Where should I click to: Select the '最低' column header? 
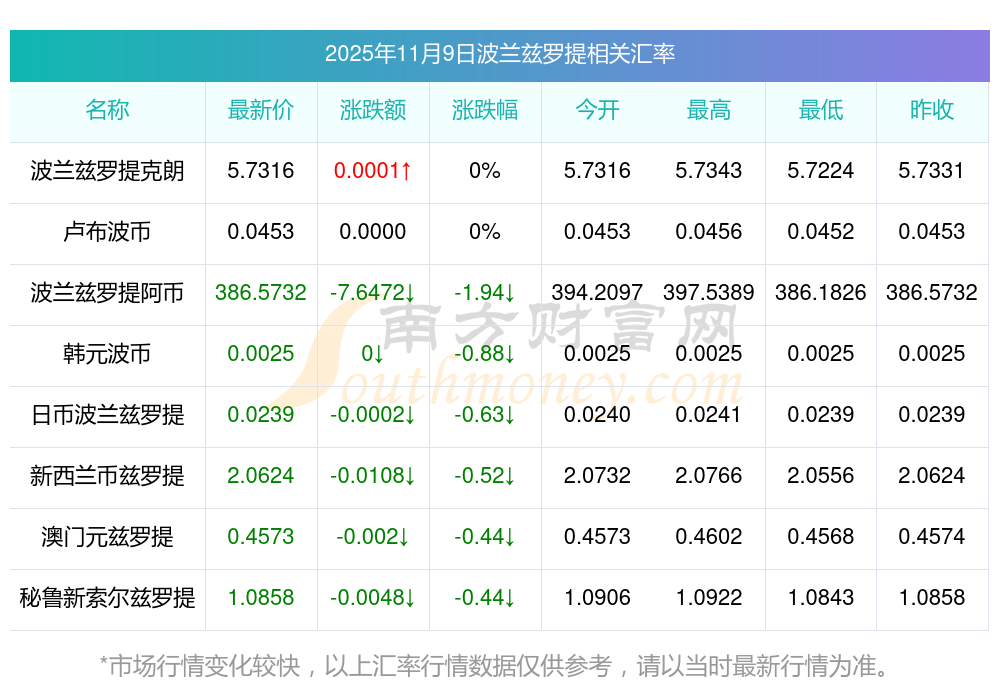pos(821,110)
